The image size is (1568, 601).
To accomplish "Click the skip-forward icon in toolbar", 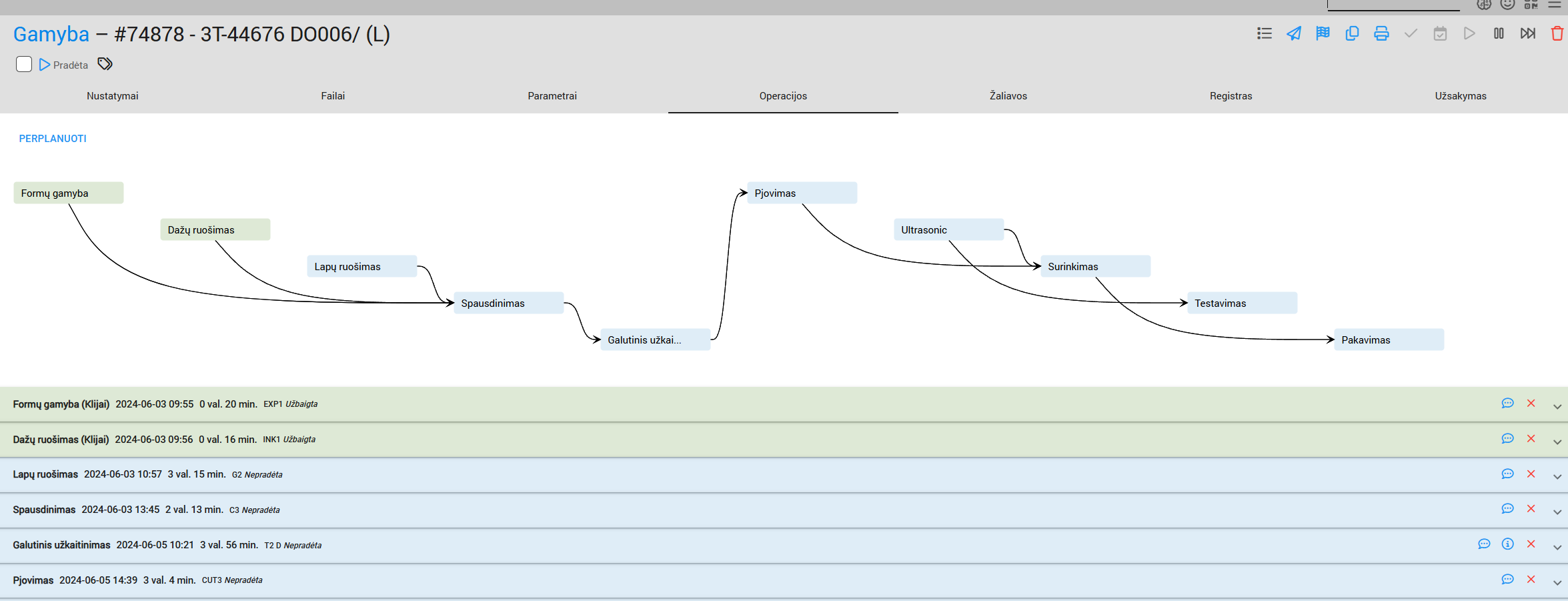I will pos(1528,33).
